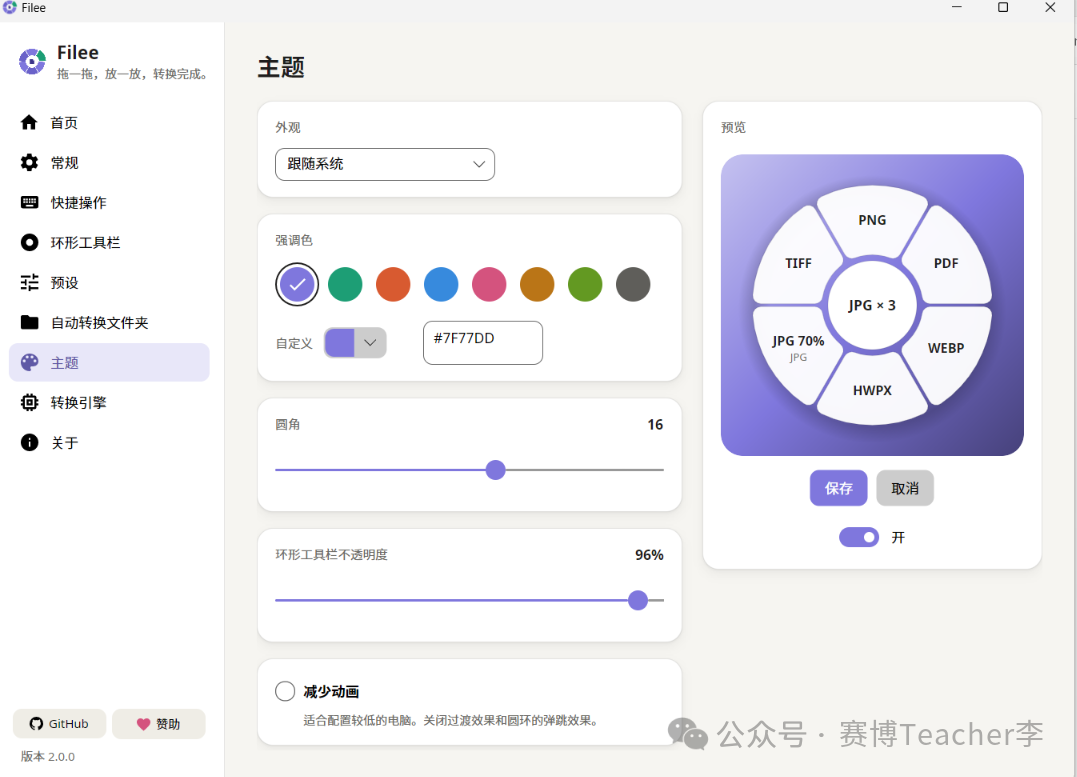This screenshot has height=777, width=1077.
Task: Click the 预览 panel label
Action: coord(733,127)
